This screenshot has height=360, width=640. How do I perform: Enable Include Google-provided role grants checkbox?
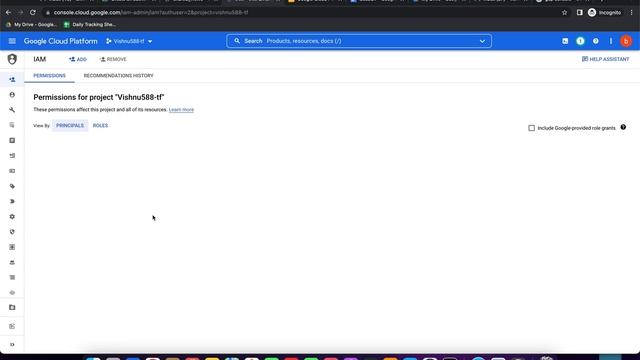[x=531, y=128]
